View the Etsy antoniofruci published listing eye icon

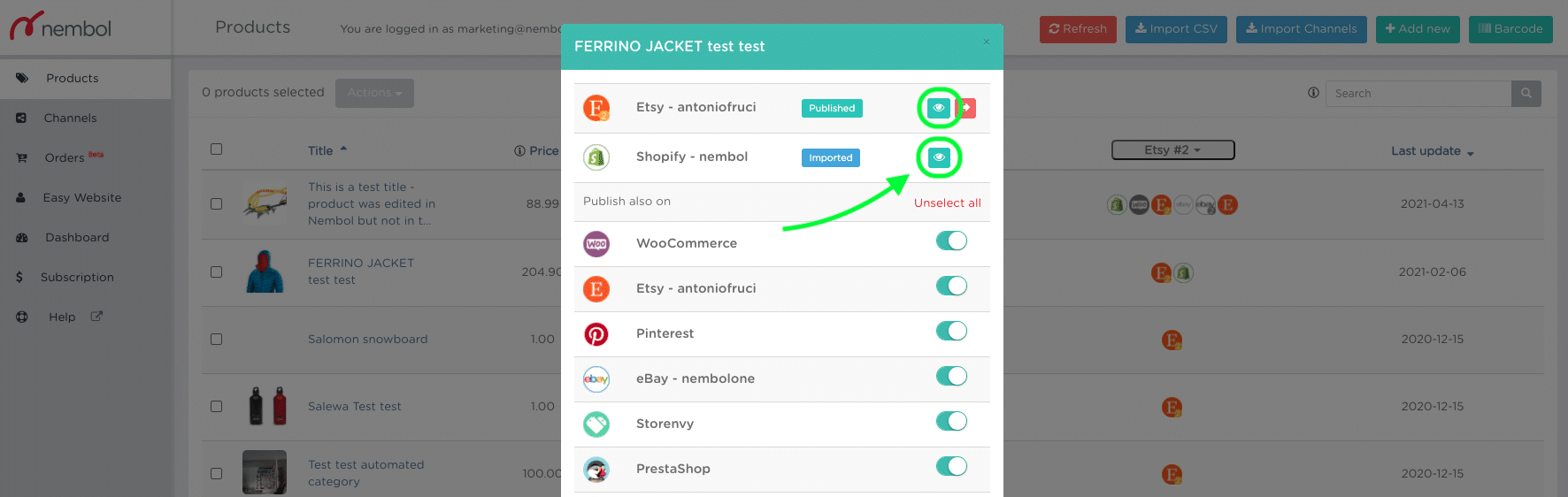(x=939, y=108)
